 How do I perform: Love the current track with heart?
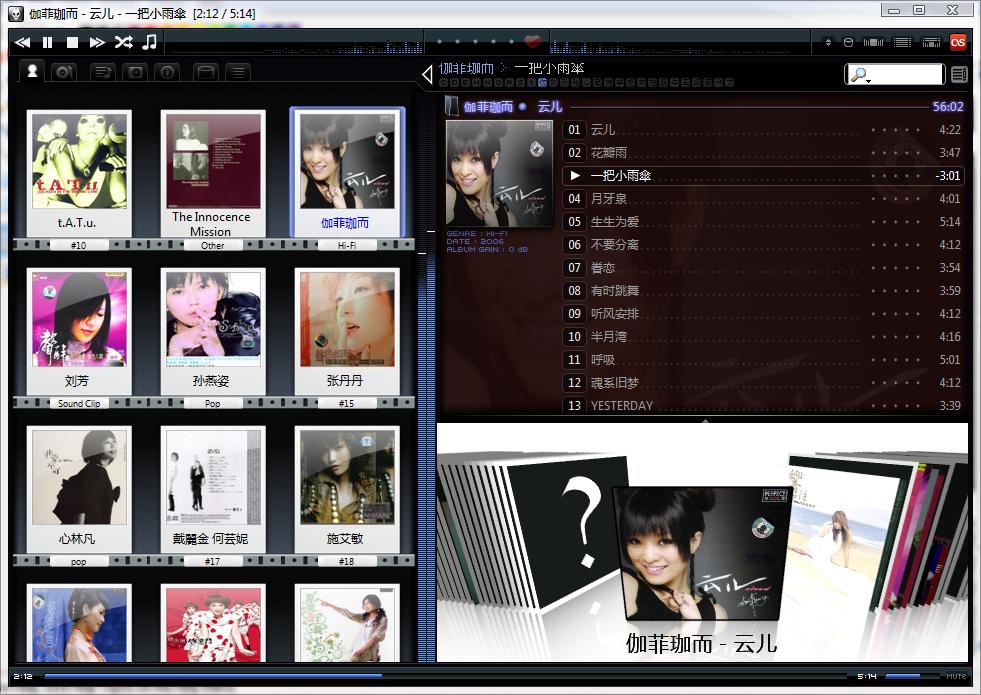[x=532, y=42]
